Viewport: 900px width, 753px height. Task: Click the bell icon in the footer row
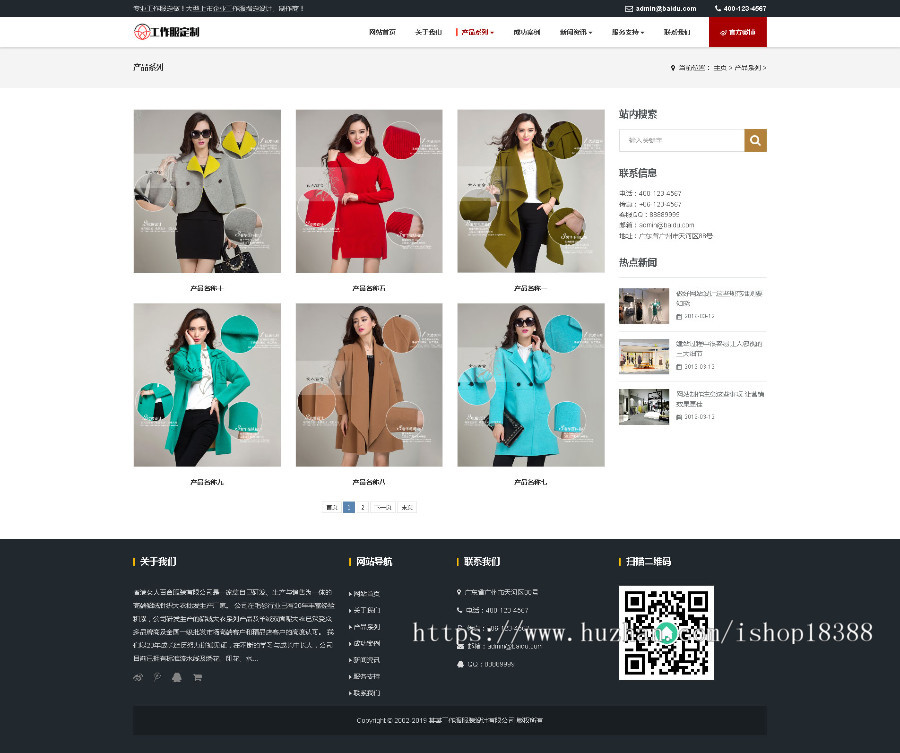pos(177,678)
